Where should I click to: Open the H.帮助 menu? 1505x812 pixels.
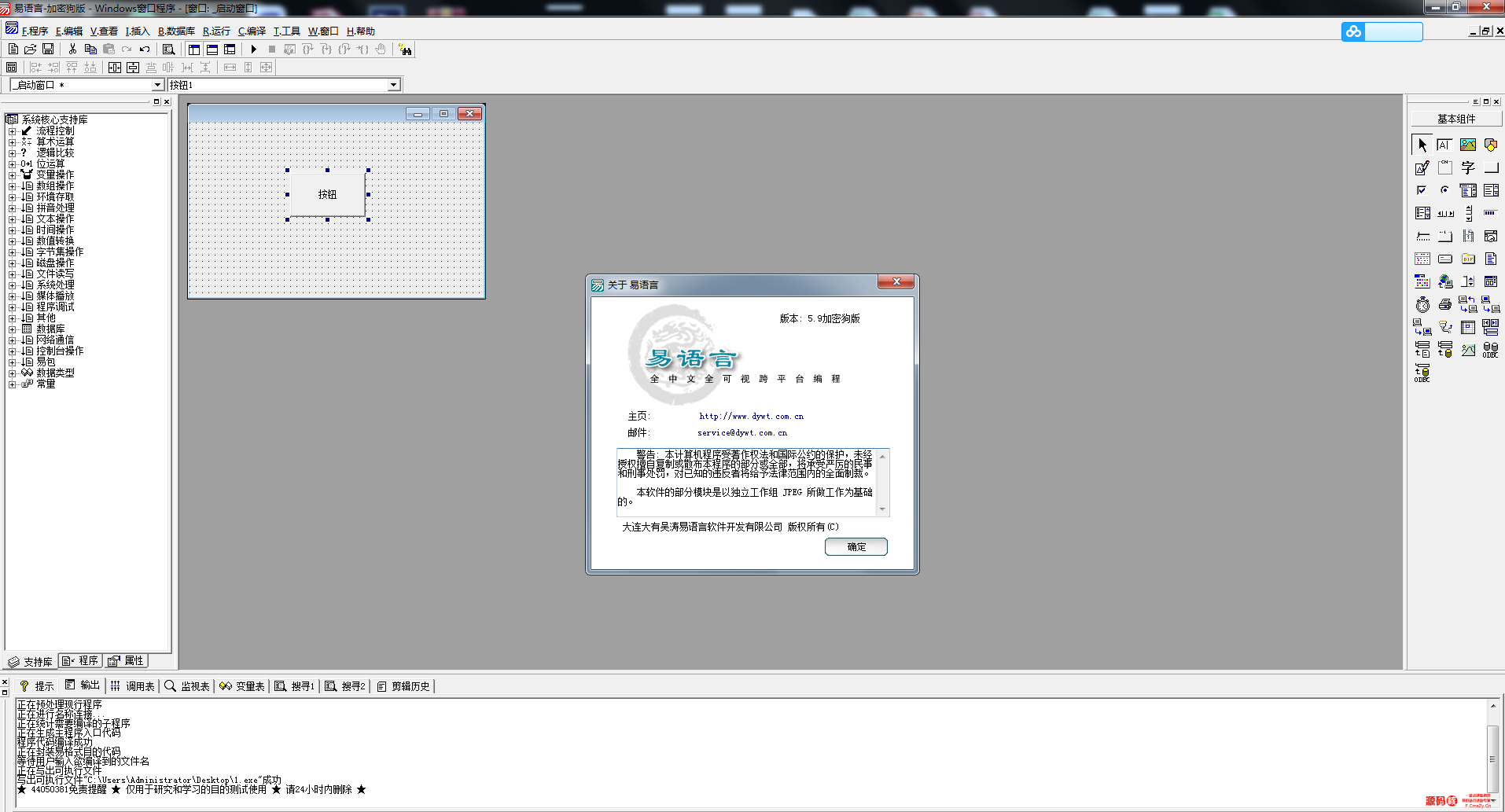click(361, 31)
